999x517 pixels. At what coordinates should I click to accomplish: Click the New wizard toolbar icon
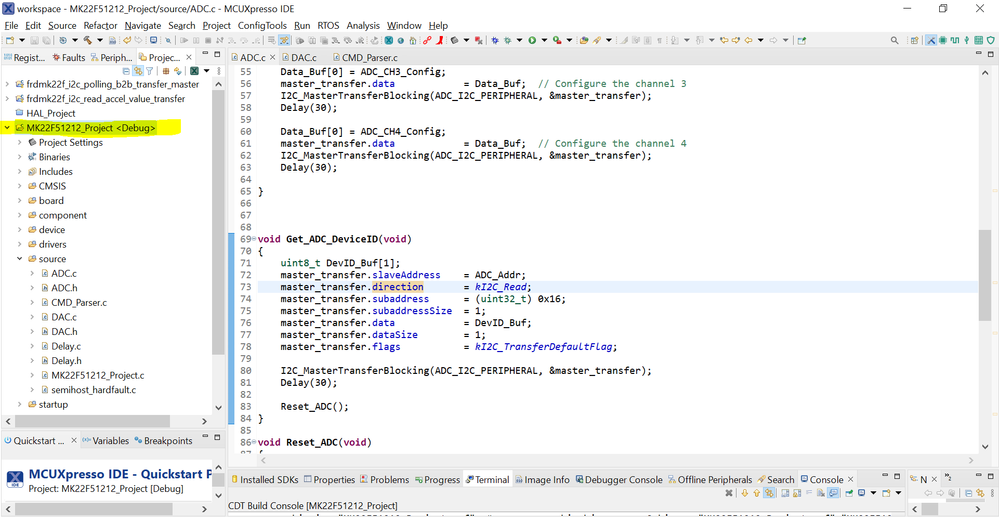[x=10, y=40]
